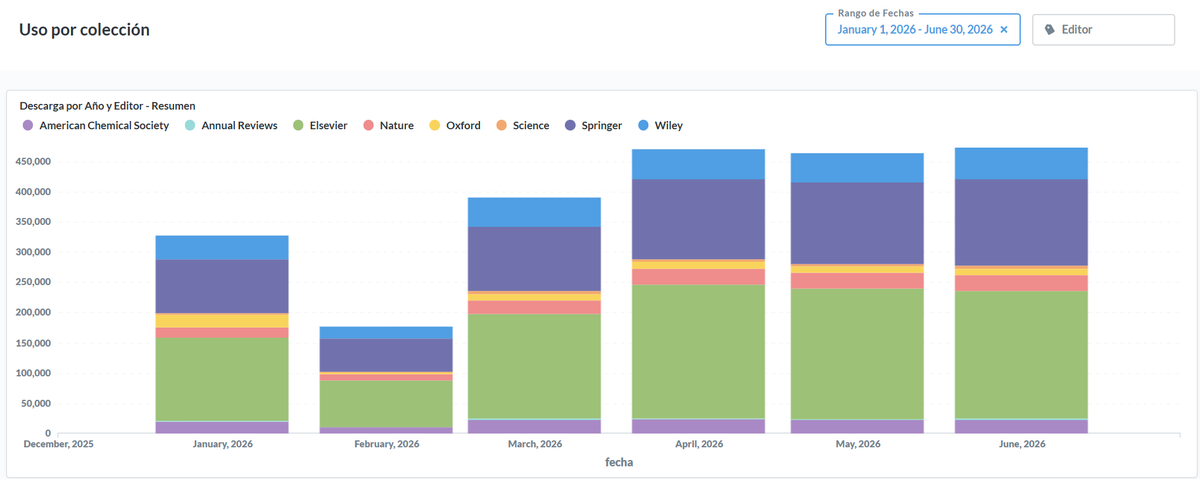This screenshot has height=479, width=1200.
Task: Click the Elsevier segment in March 2026 bar
Action: click(534, 367)
